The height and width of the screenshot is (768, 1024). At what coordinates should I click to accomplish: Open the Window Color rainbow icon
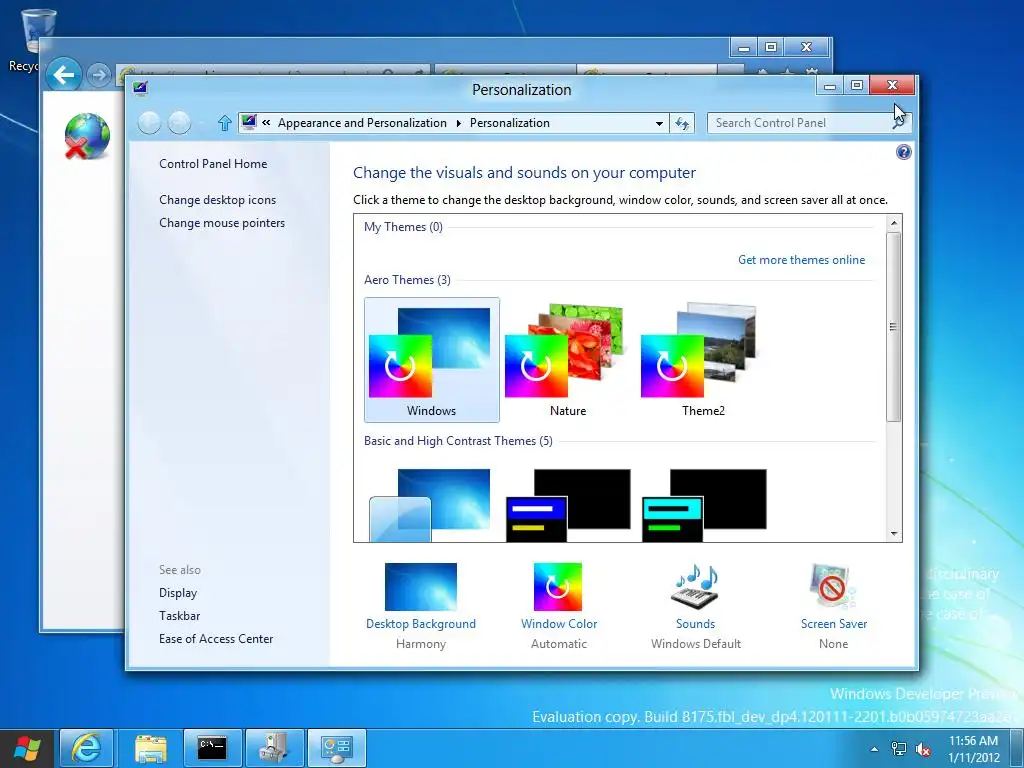[558, 586]
